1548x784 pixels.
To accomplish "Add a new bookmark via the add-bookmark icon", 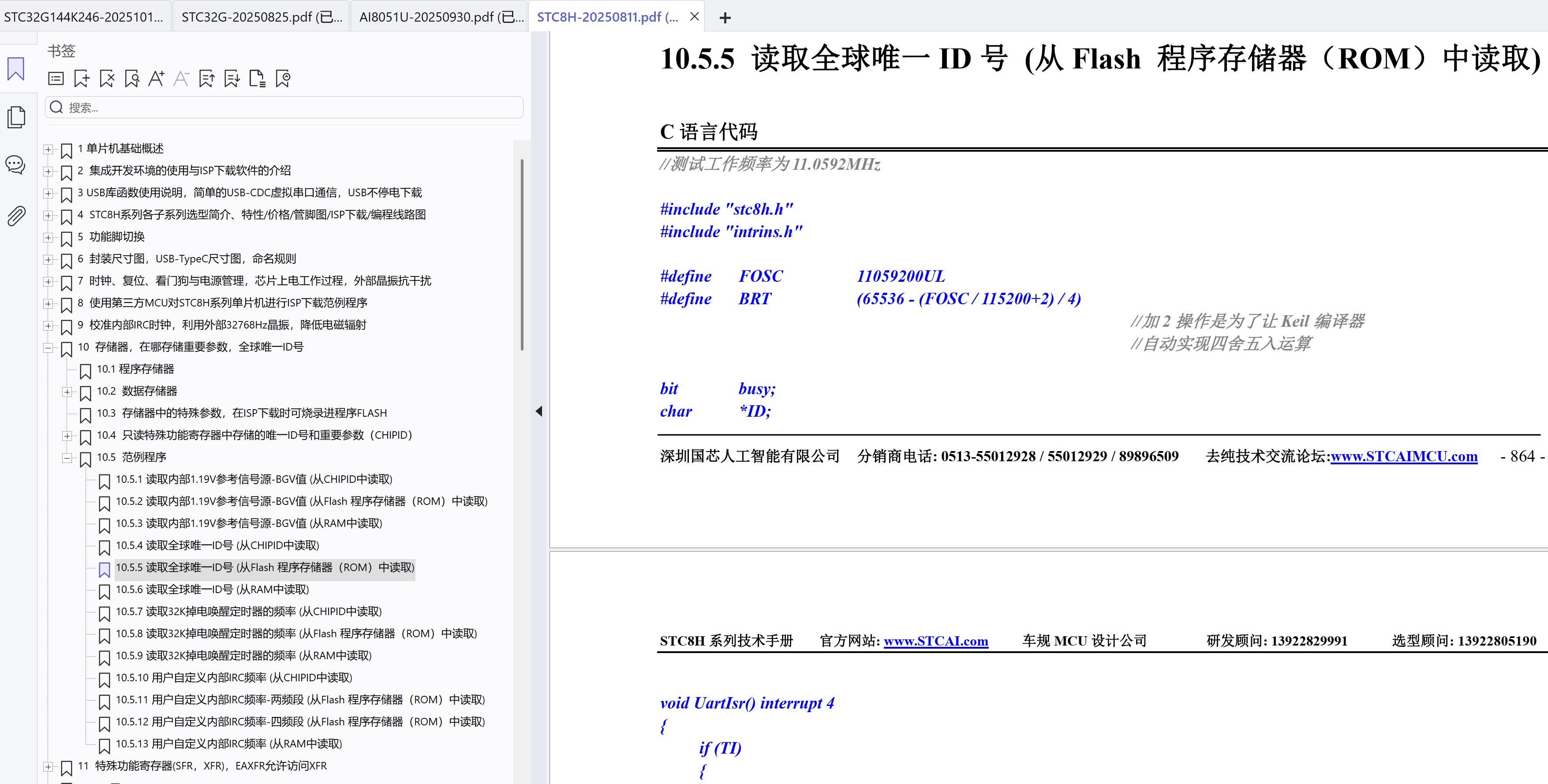I will click(81, 78).
